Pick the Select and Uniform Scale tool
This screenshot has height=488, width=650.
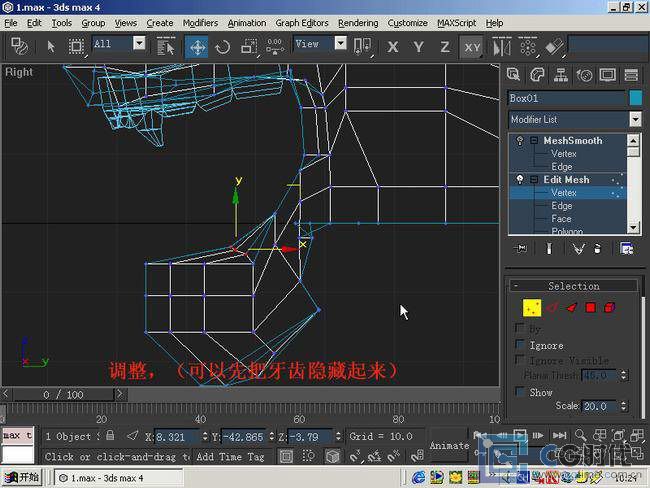(249, 47)
